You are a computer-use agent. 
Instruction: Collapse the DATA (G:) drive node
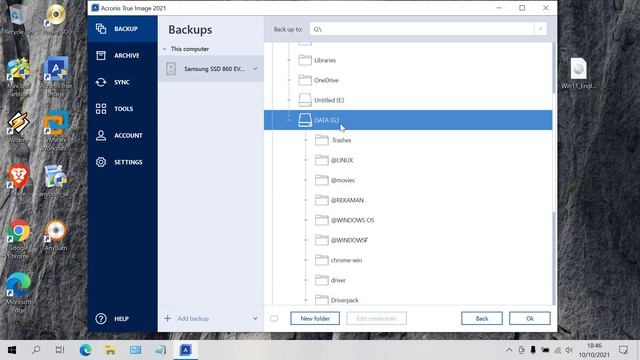[289, 120]
